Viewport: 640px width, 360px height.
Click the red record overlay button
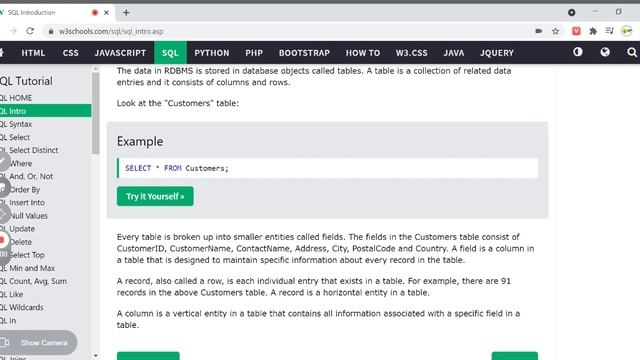click(2, 240)
